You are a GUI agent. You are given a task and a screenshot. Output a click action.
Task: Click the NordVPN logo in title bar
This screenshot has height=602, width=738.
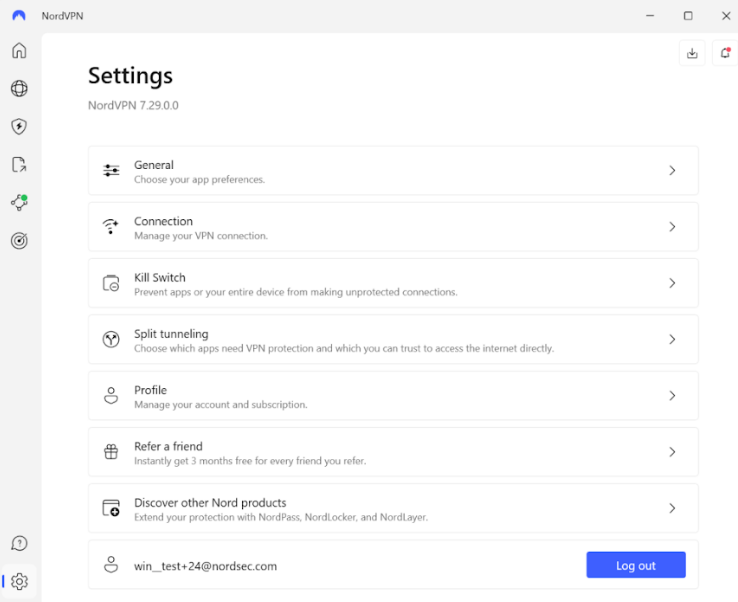point(18,16)
